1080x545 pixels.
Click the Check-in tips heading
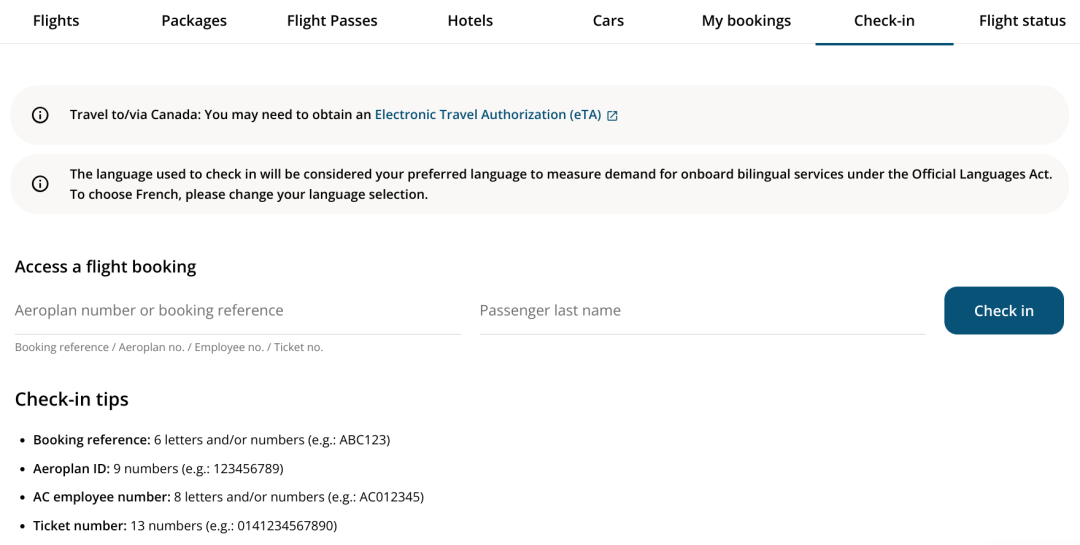tap(72, 399)
